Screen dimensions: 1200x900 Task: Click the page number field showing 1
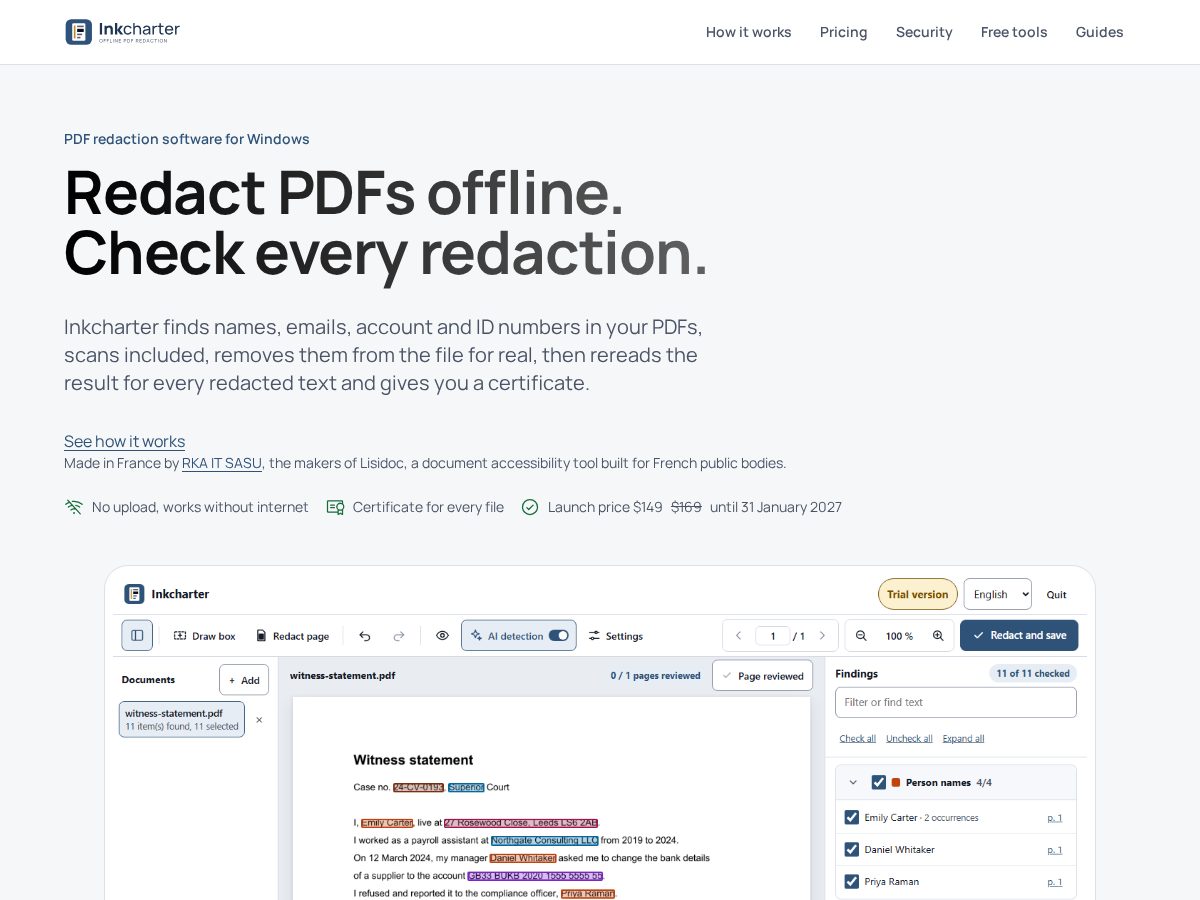click(773, 636)
